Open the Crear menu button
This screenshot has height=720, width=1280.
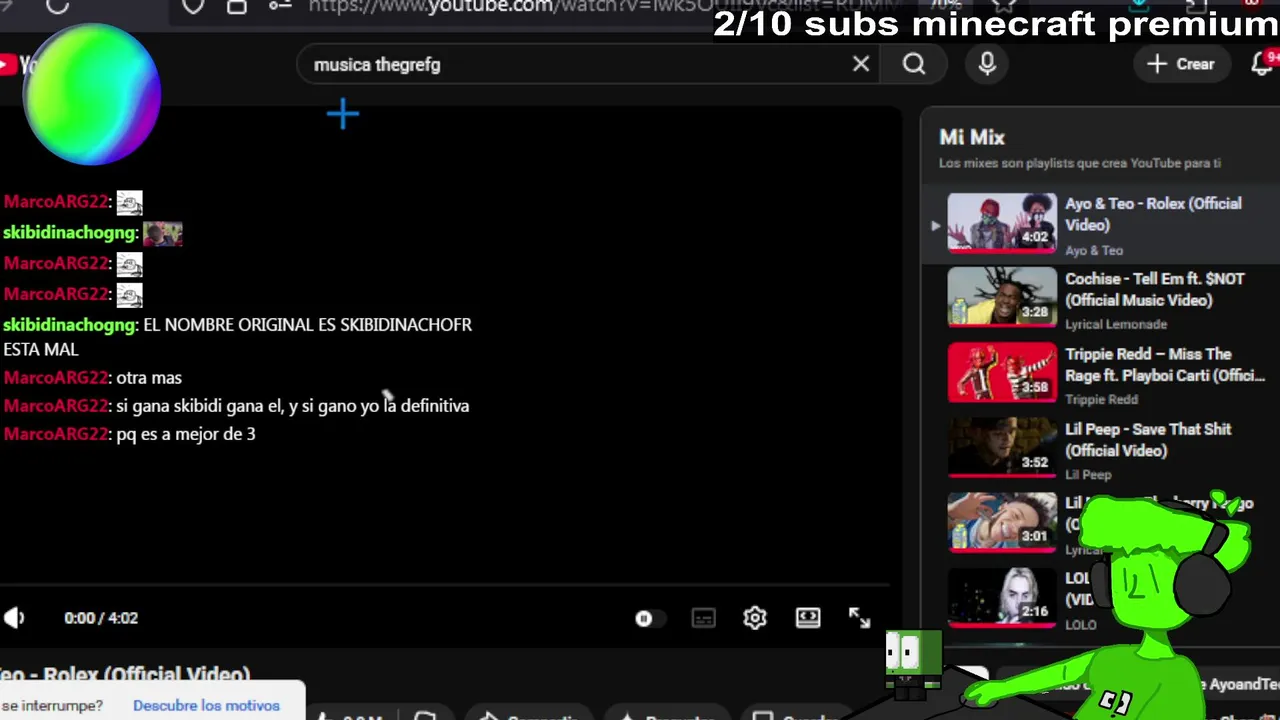(1181, 64)
